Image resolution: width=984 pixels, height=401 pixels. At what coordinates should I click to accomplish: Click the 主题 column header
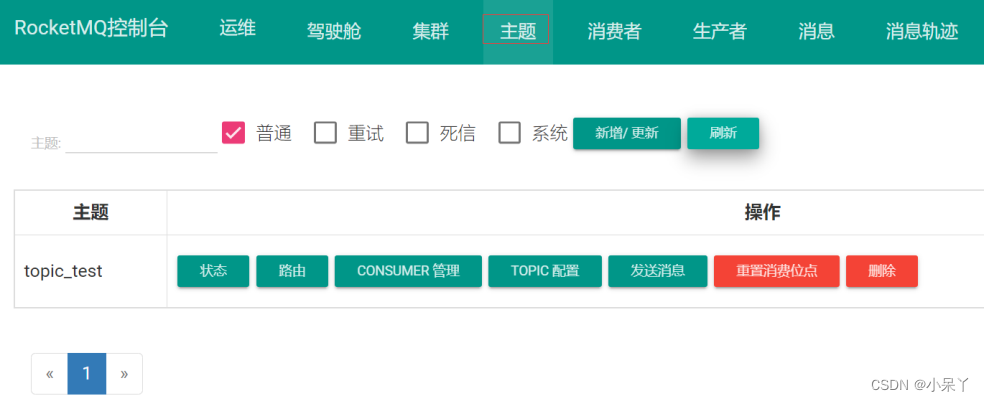click(91, 213)
